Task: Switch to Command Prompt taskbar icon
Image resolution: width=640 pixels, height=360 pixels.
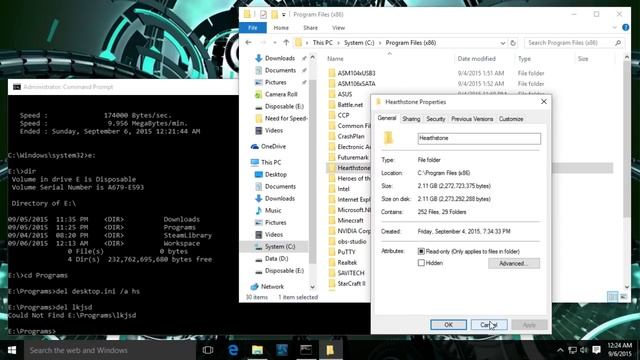Action: 306,350
